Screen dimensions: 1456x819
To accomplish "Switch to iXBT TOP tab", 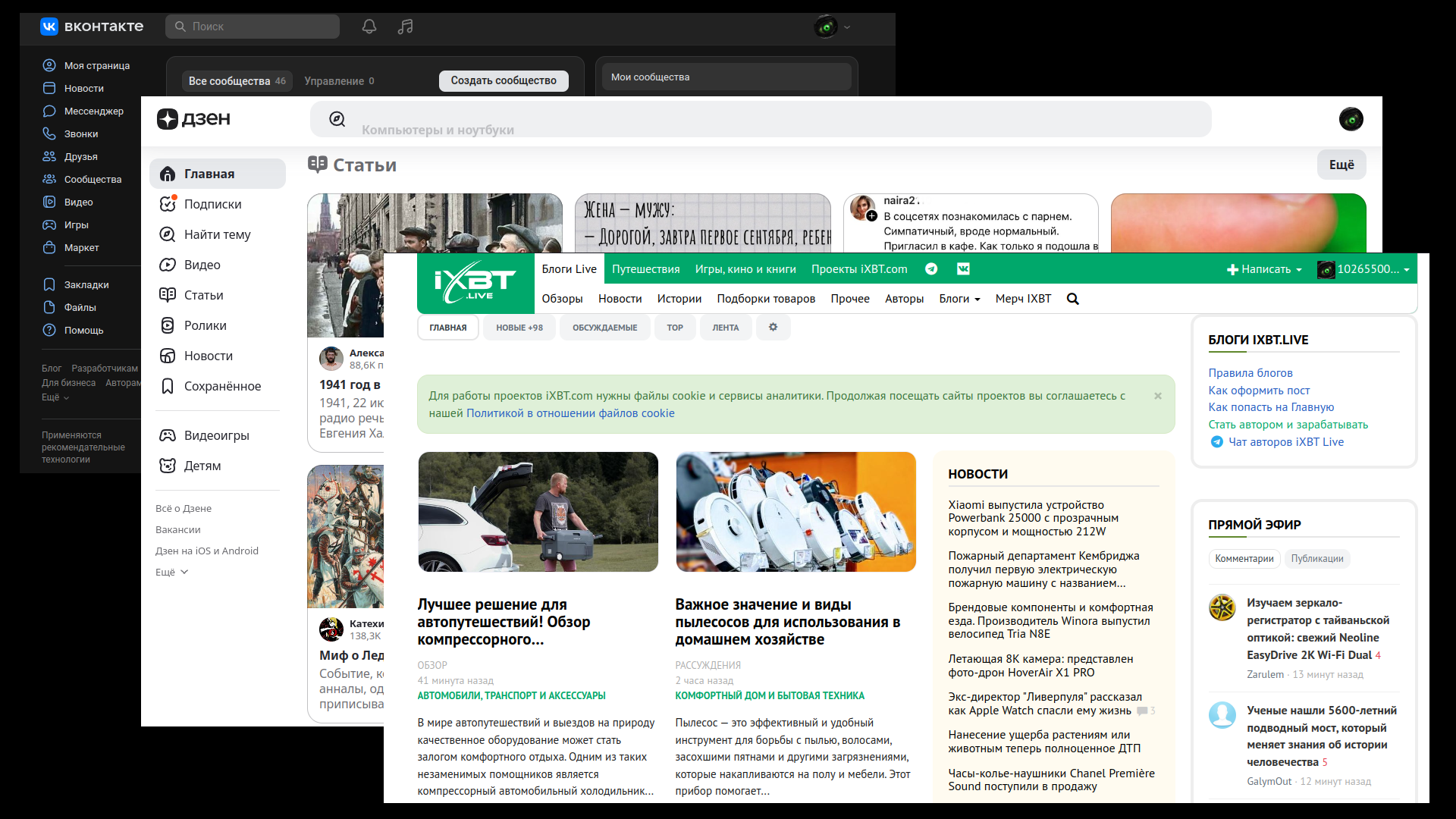I will coord(675,328).
